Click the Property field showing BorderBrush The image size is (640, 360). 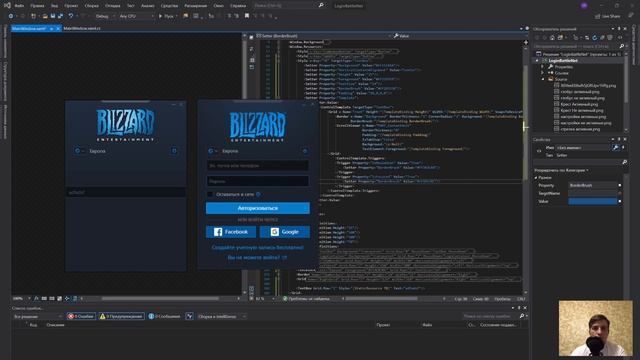(x=593, y=185)
